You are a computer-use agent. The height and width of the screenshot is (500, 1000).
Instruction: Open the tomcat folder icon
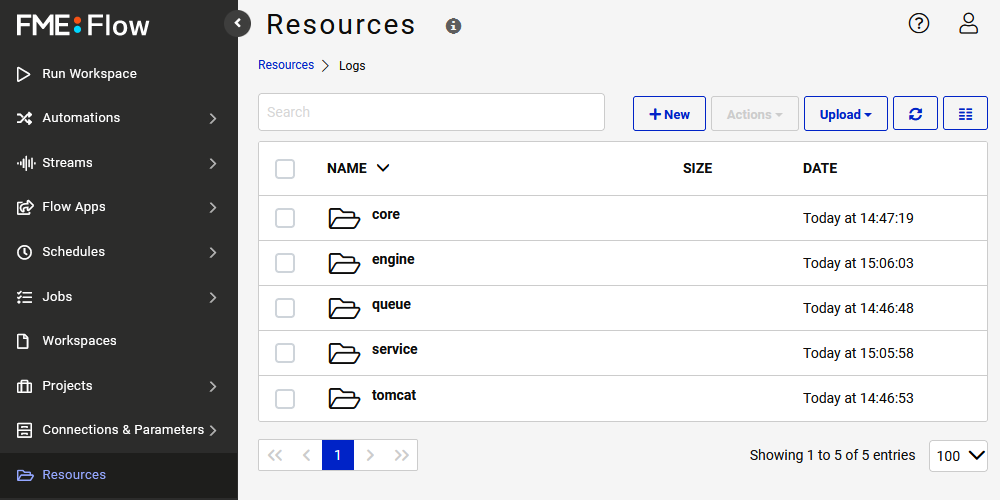click(344, 398)
